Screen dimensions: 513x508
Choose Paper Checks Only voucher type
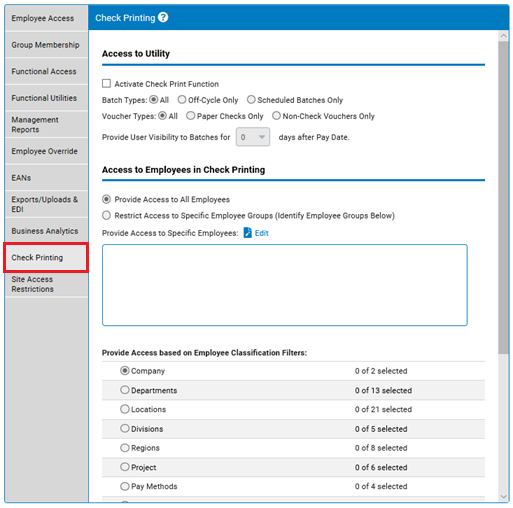190,116
